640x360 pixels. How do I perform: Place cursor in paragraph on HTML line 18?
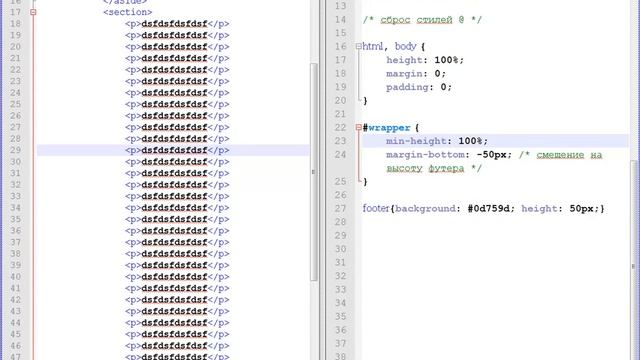tap(177, 24)
